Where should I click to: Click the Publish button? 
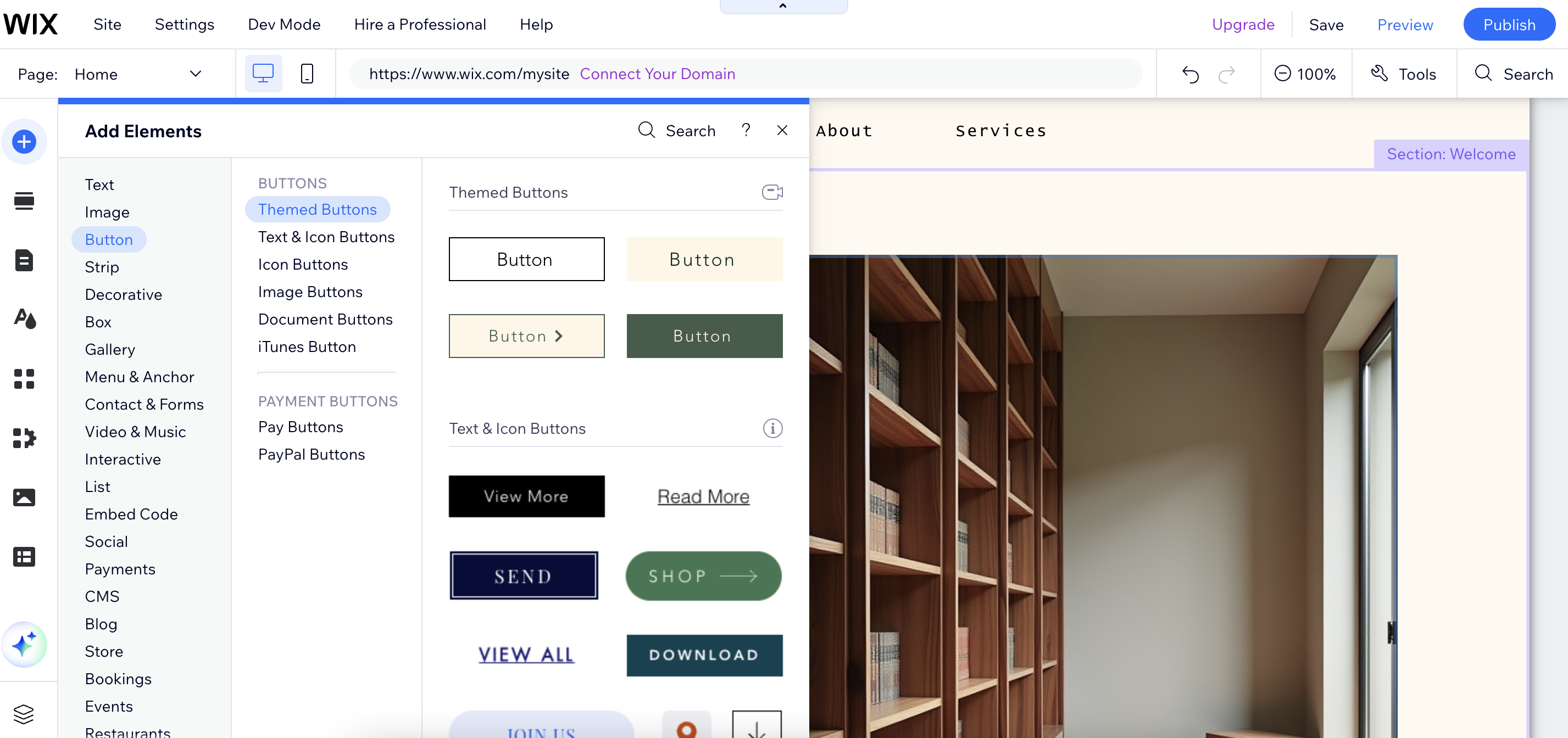coord(1508,24)
